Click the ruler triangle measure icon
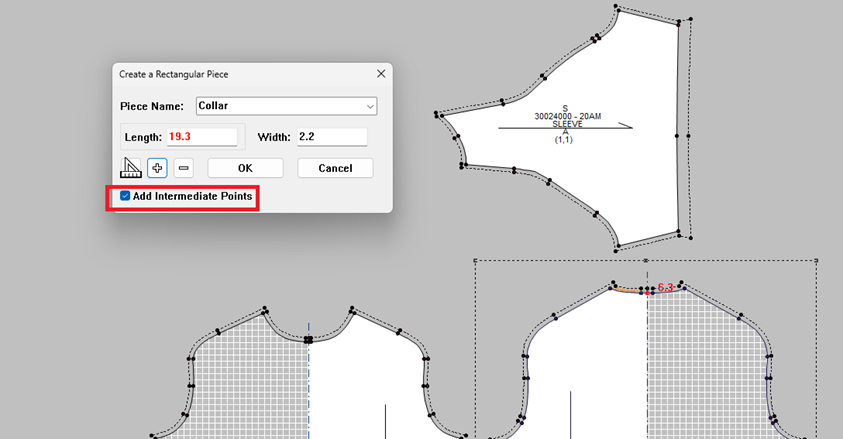This screenshot has width=843, height=439. 132,168
